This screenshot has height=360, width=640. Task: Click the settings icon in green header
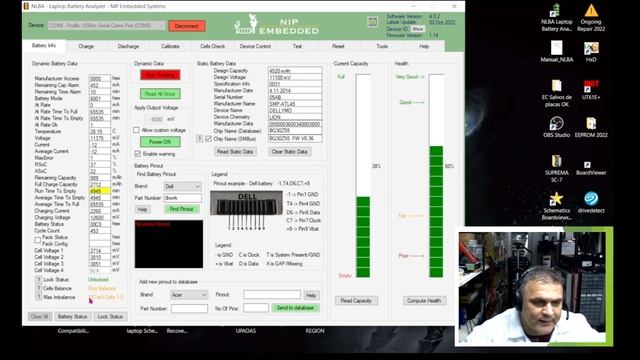click(x=372, y=22)
